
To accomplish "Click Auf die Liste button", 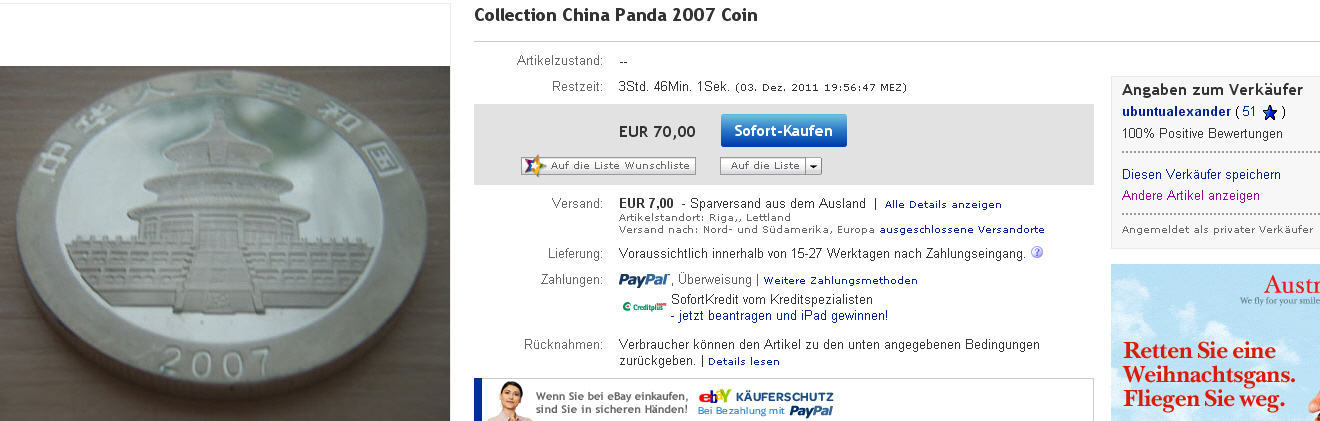I will point(764,166).
